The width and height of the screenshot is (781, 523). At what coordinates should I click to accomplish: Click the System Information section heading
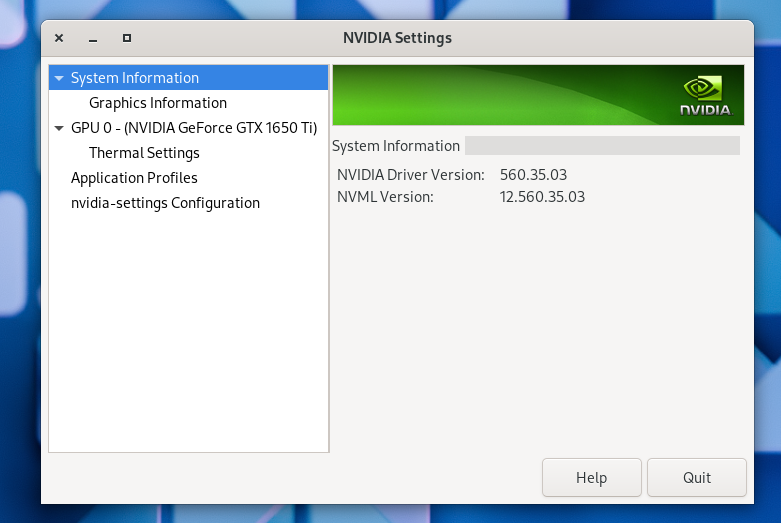(x=395, y=146)
